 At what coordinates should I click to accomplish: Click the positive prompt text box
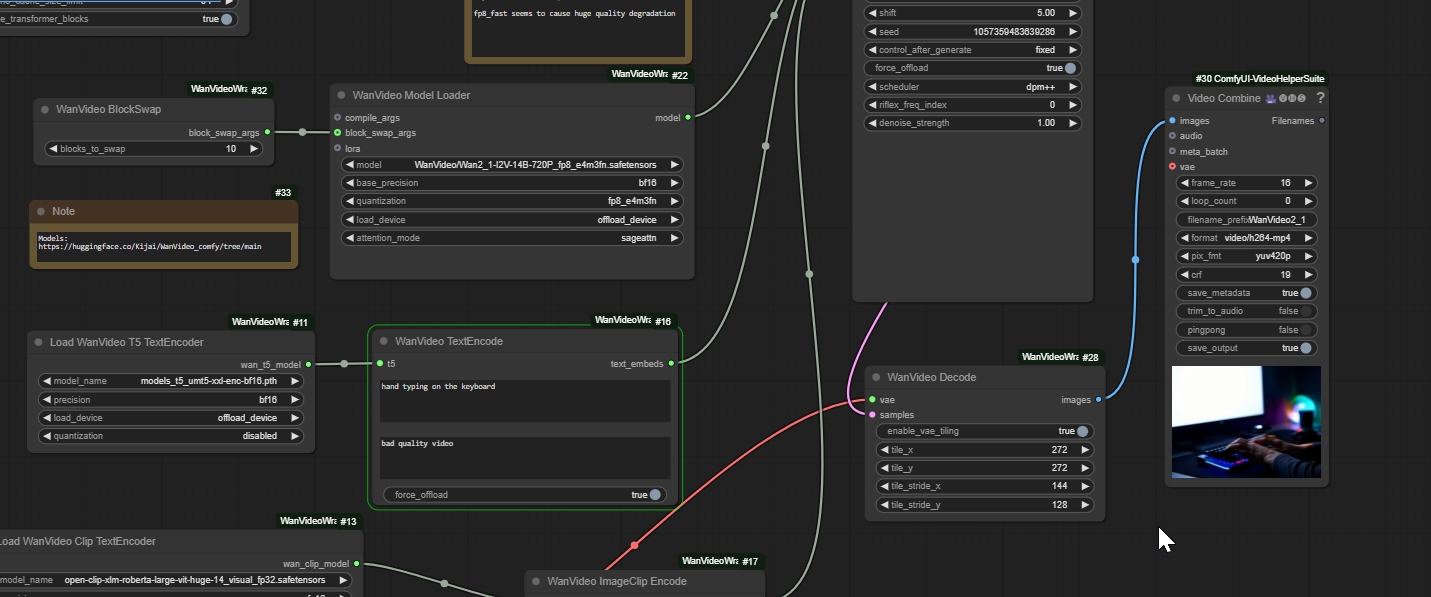pos(525,400)
